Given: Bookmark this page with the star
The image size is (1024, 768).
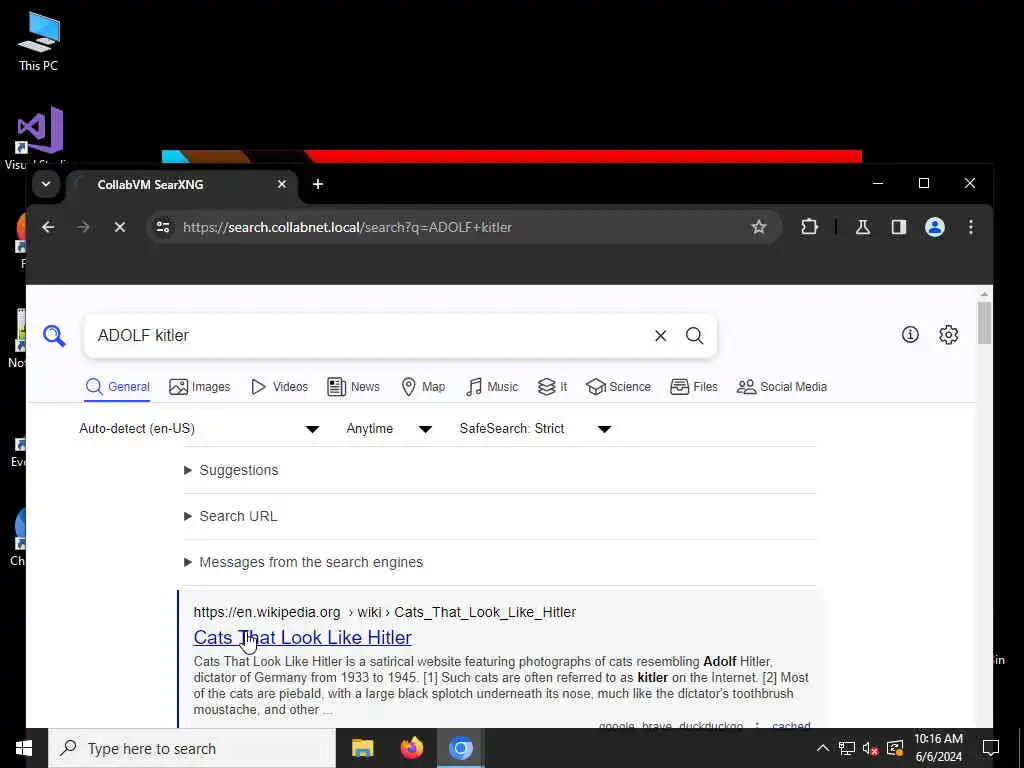Looking at the screenshot, I should pyautogui.click(x=758, y=227).
